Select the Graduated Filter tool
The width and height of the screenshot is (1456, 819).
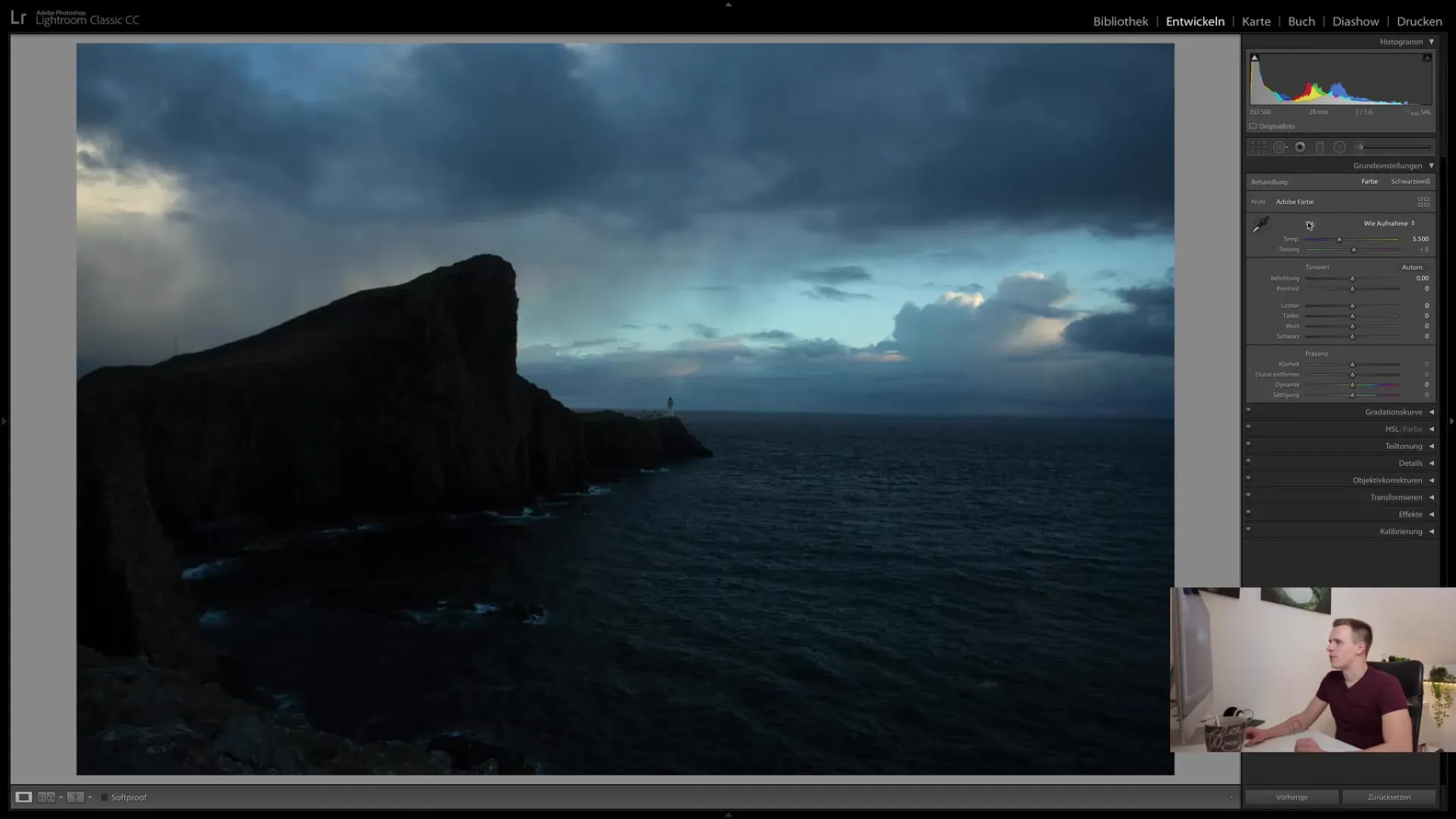pyautogui.click(x=1320, y=147)
